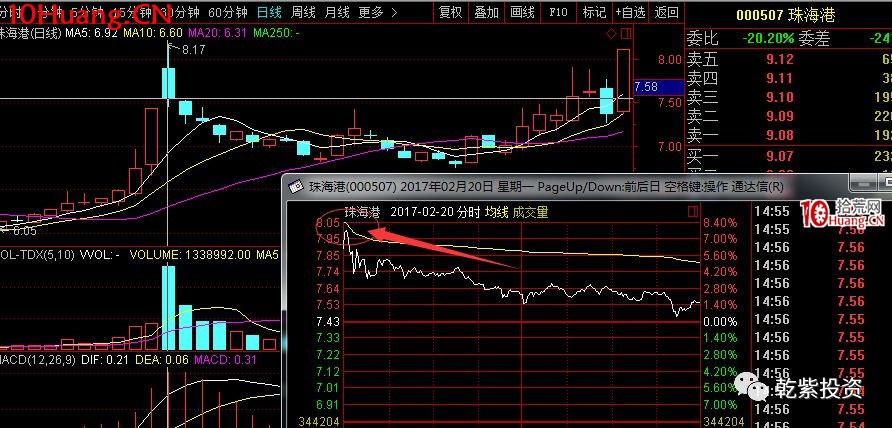Add stock via +自选 button
892x428 pixels.
coord(630,11)
